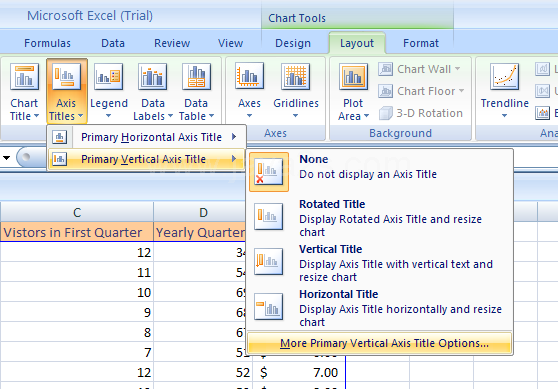Open More Primary Vertical Axis Title Options
This screenshot has width=558, height=389.
pos(380,343)
